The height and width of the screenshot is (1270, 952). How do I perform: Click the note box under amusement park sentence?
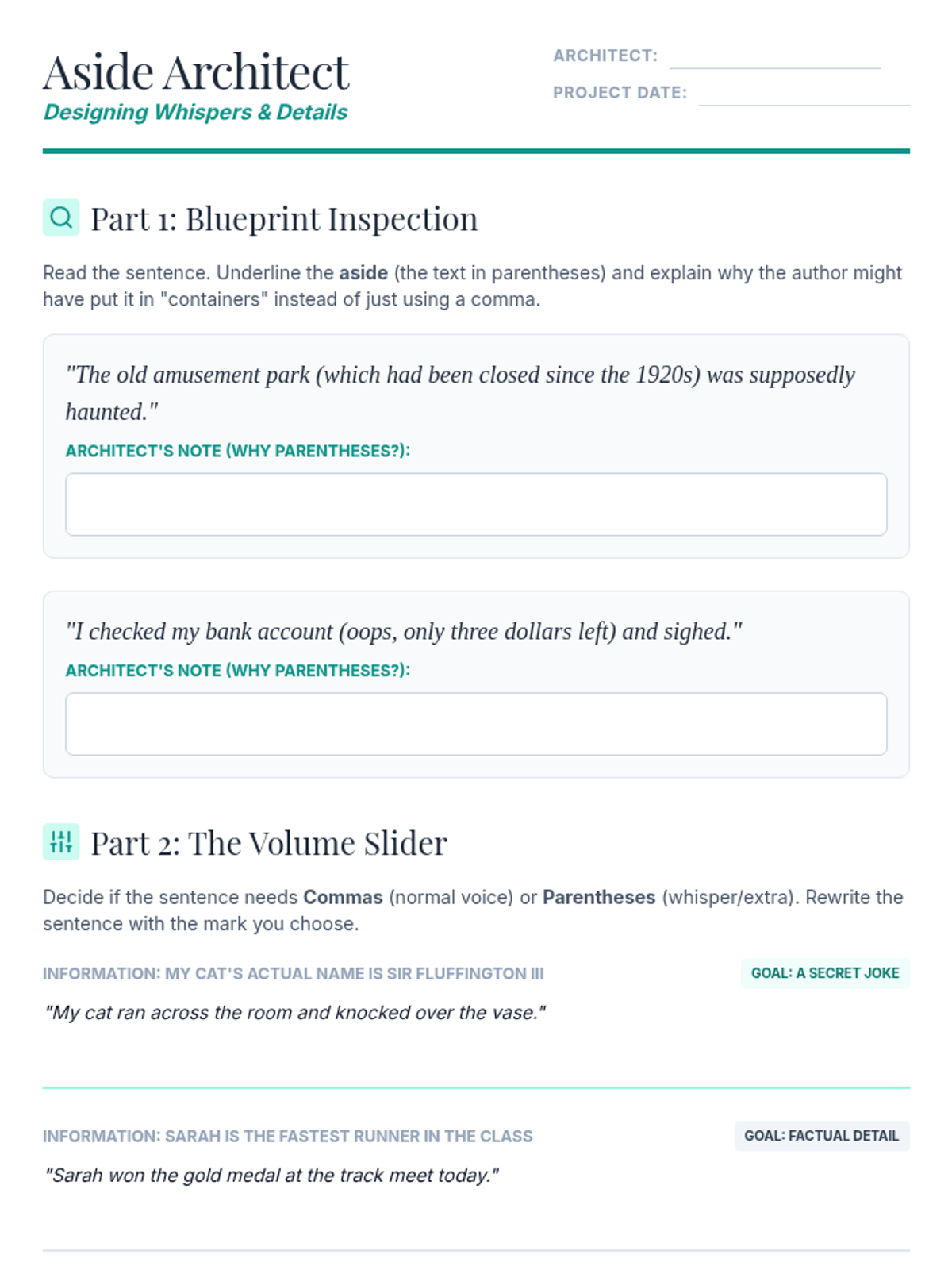tap(476, 505)
